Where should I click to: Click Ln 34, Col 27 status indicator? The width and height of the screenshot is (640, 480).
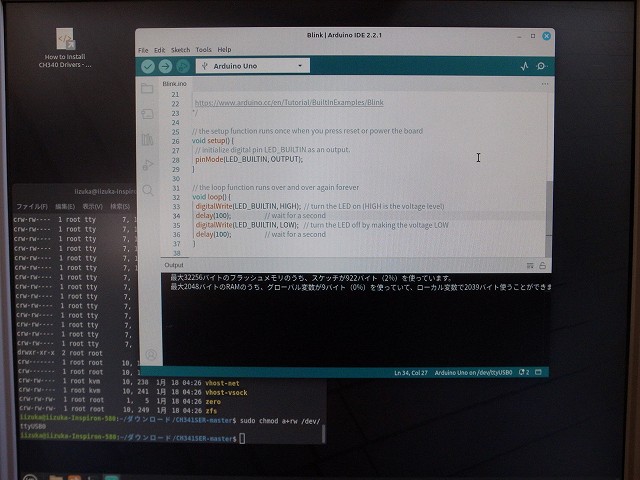click(411, 373)
